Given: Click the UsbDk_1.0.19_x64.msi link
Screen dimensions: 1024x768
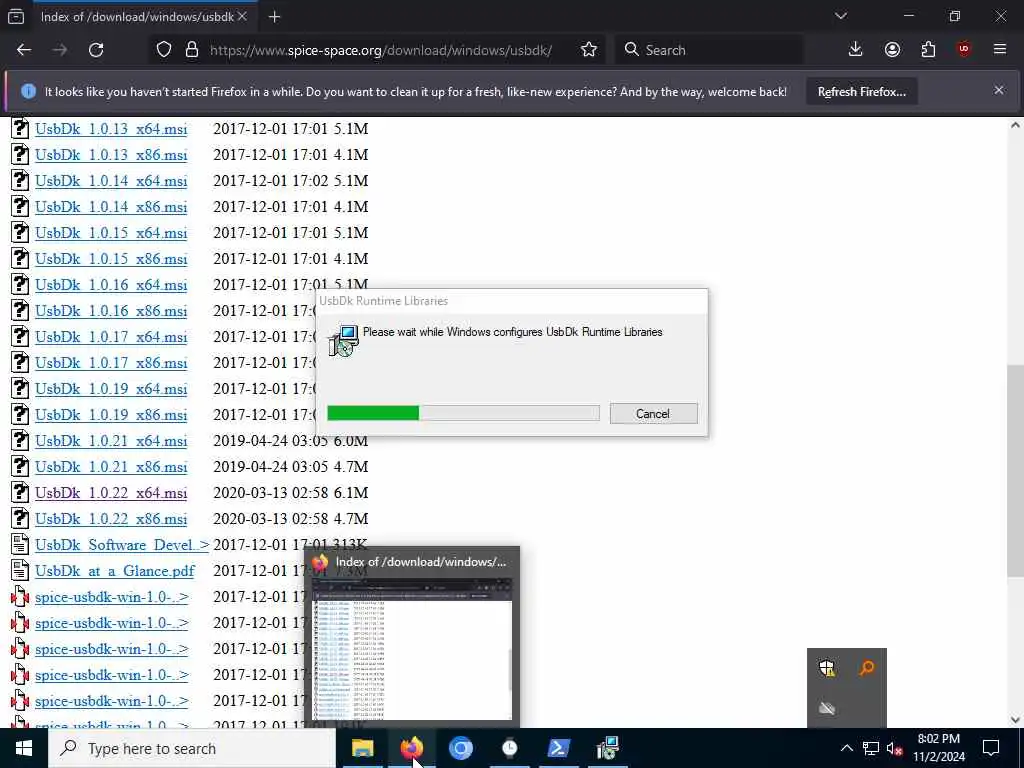Looking at the screenshot, I should pyautogui.click(x=111, y=389).
